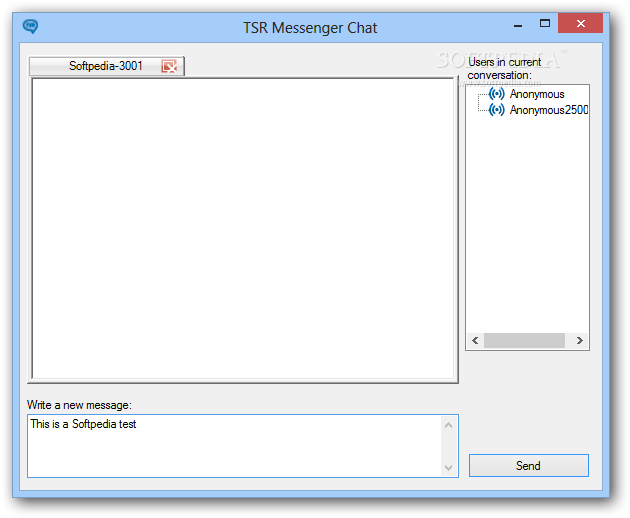Click the users list right scroll arrow

click(x=579, y=340)
